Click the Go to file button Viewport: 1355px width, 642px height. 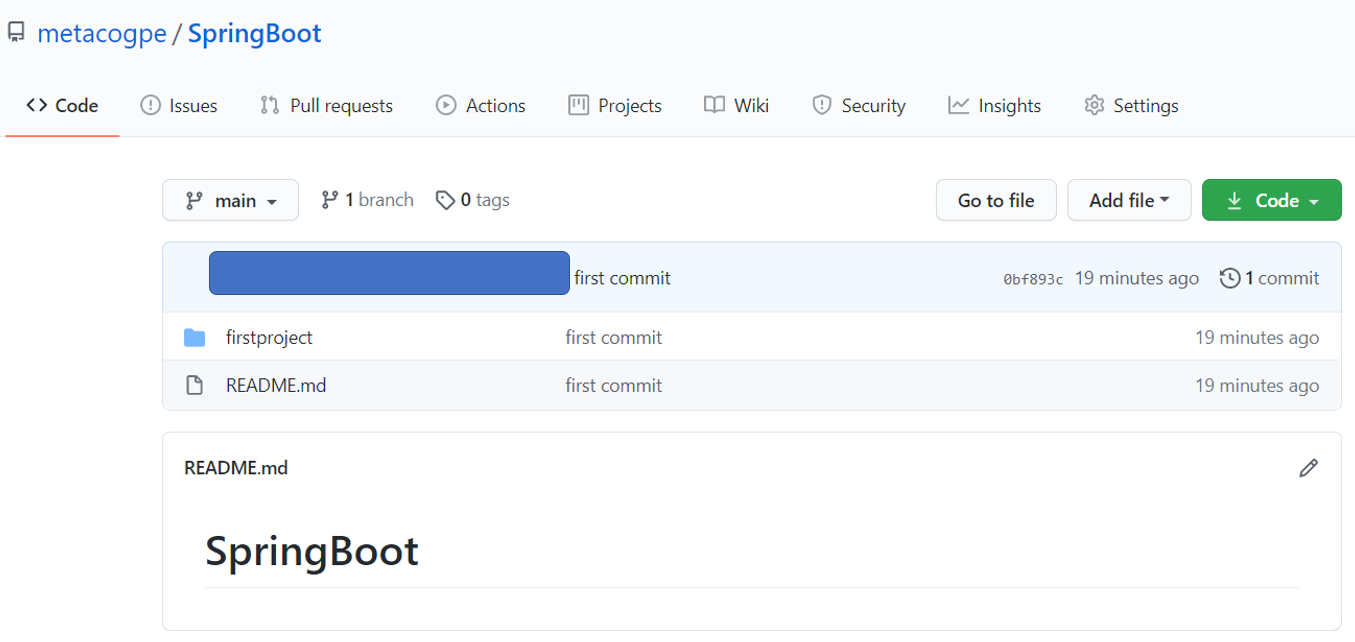[996, 200]
